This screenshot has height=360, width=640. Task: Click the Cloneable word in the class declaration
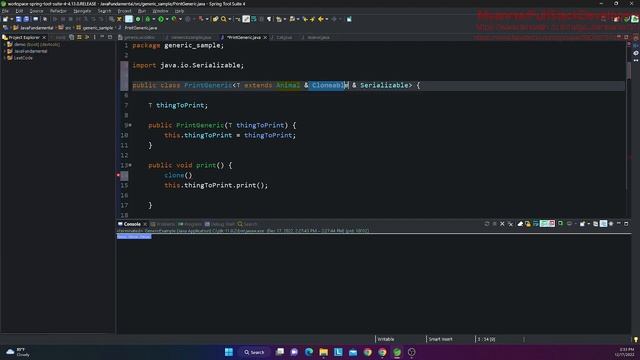(x=330, y=85)
